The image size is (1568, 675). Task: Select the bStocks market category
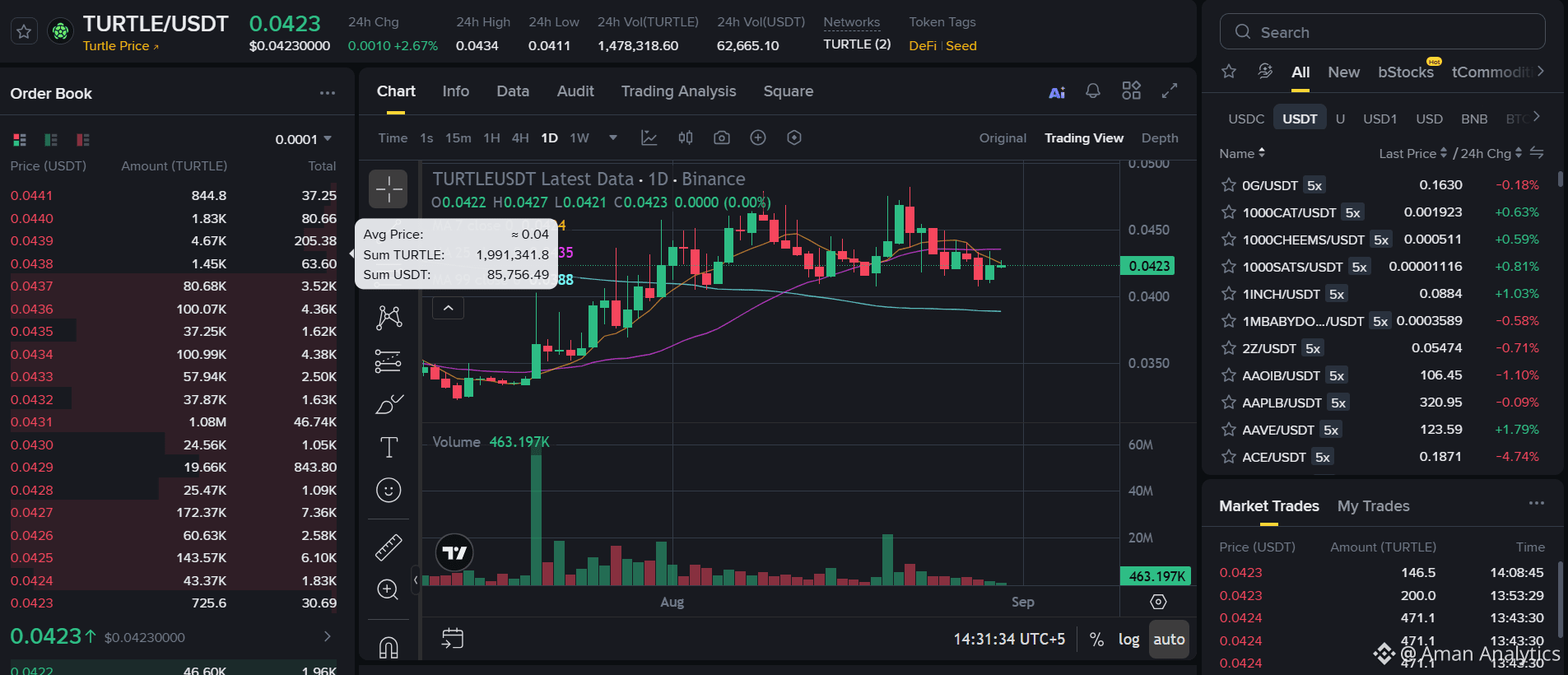[x=1406, y=72]
